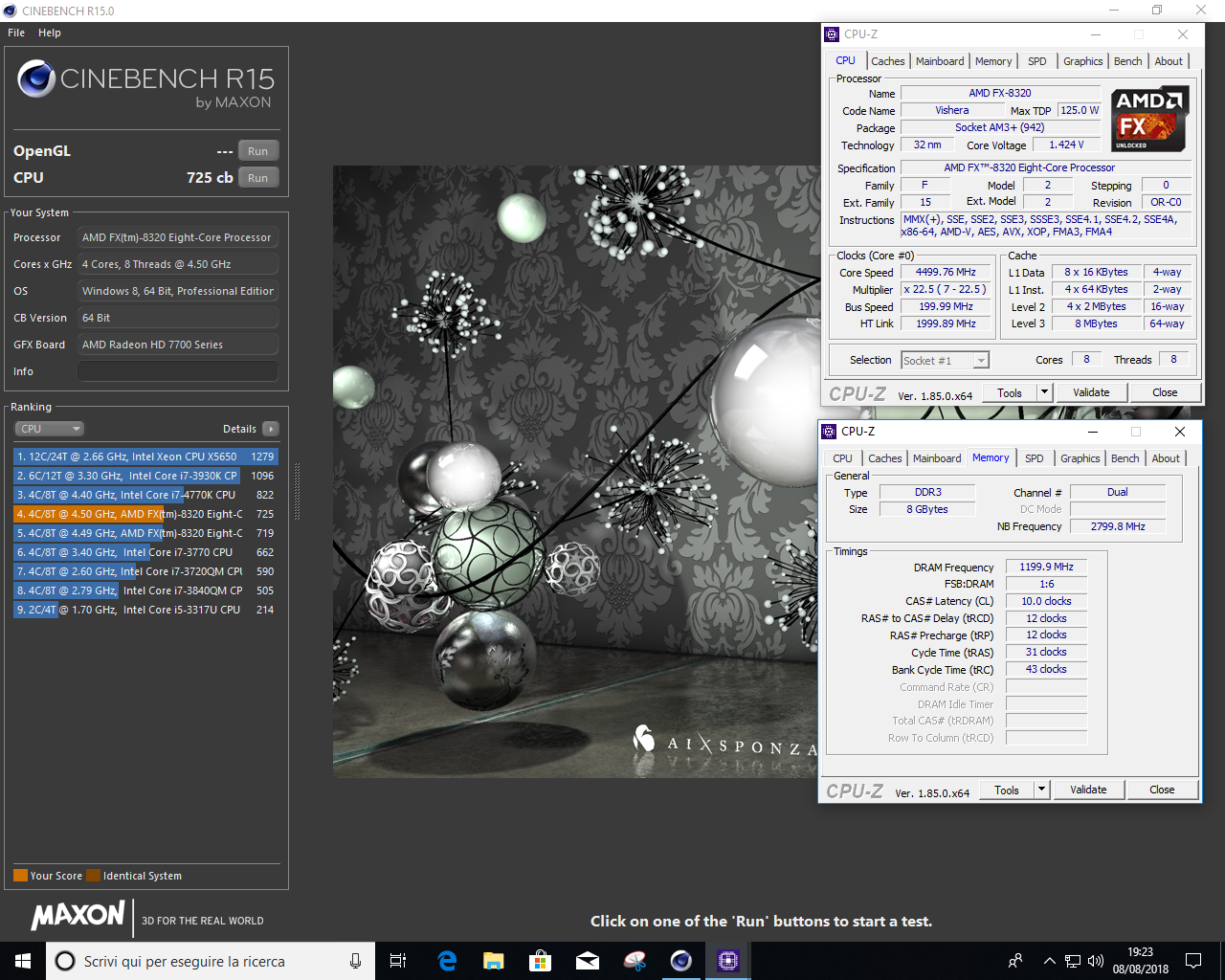1225x980 pixels.
Task: Open the paint app icon on the taskbar
Action: pos(634,961)
